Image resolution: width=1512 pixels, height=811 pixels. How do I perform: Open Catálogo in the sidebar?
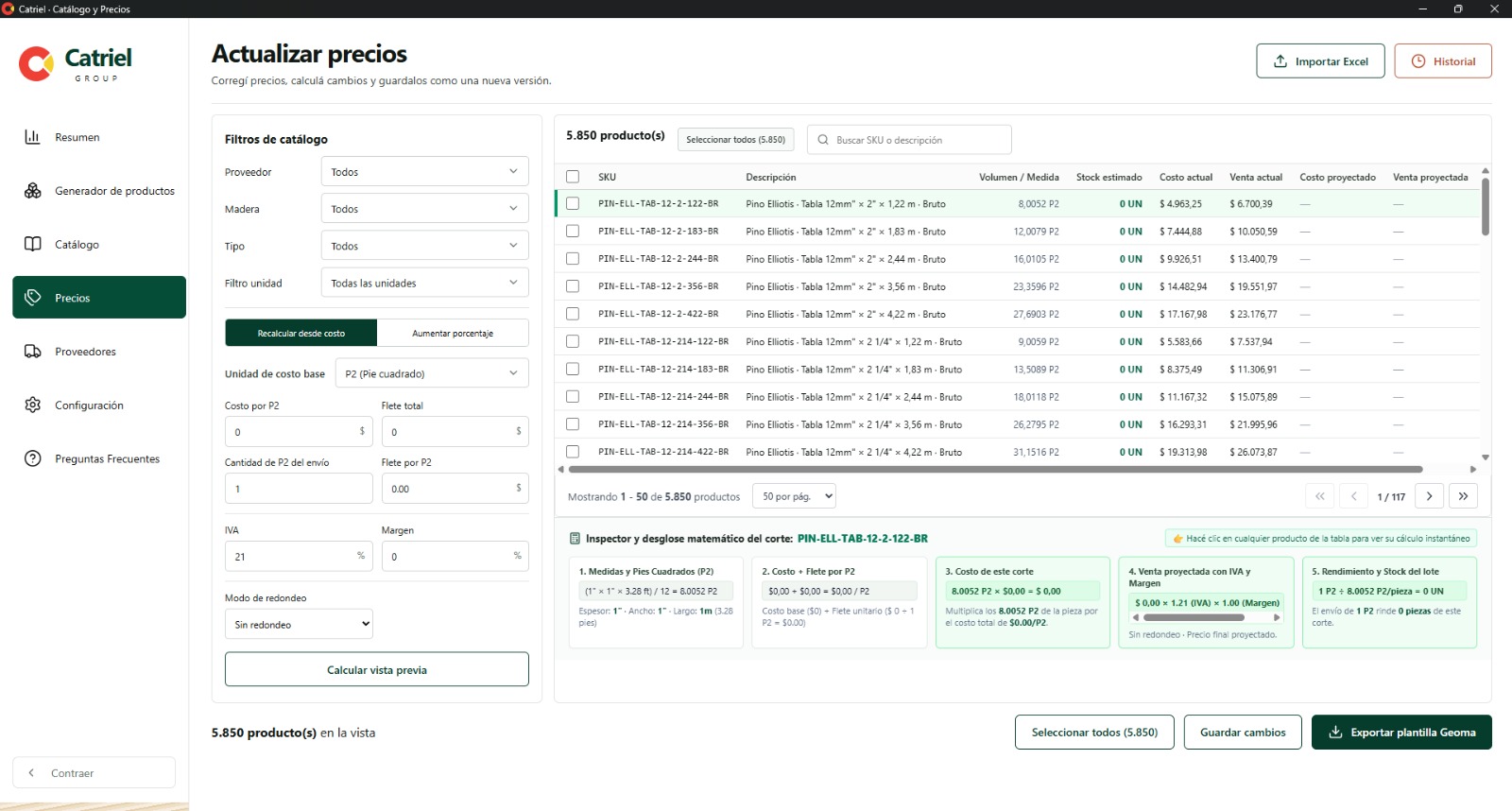tap(99, 244)
